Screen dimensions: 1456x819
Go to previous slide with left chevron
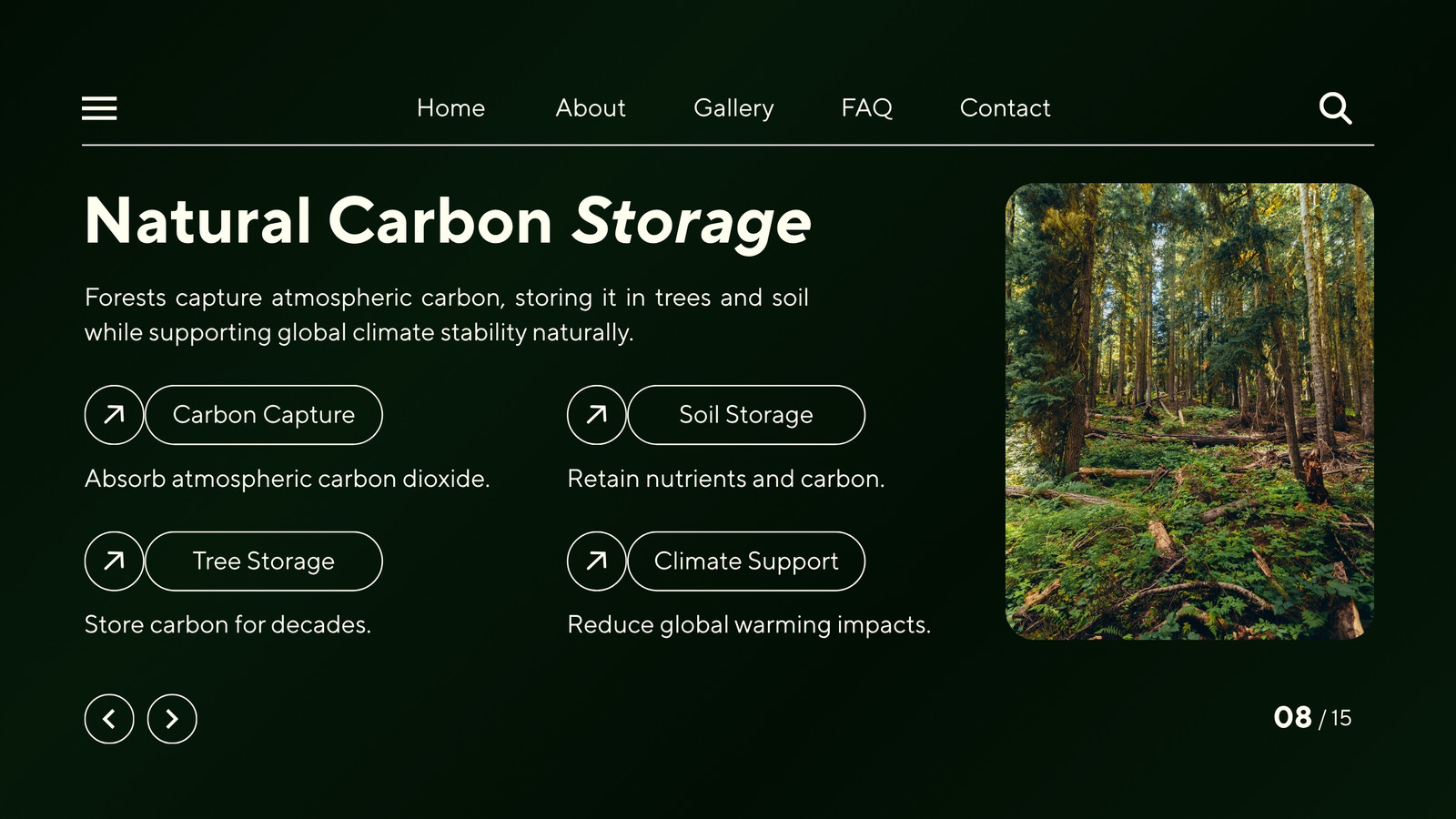109,719
